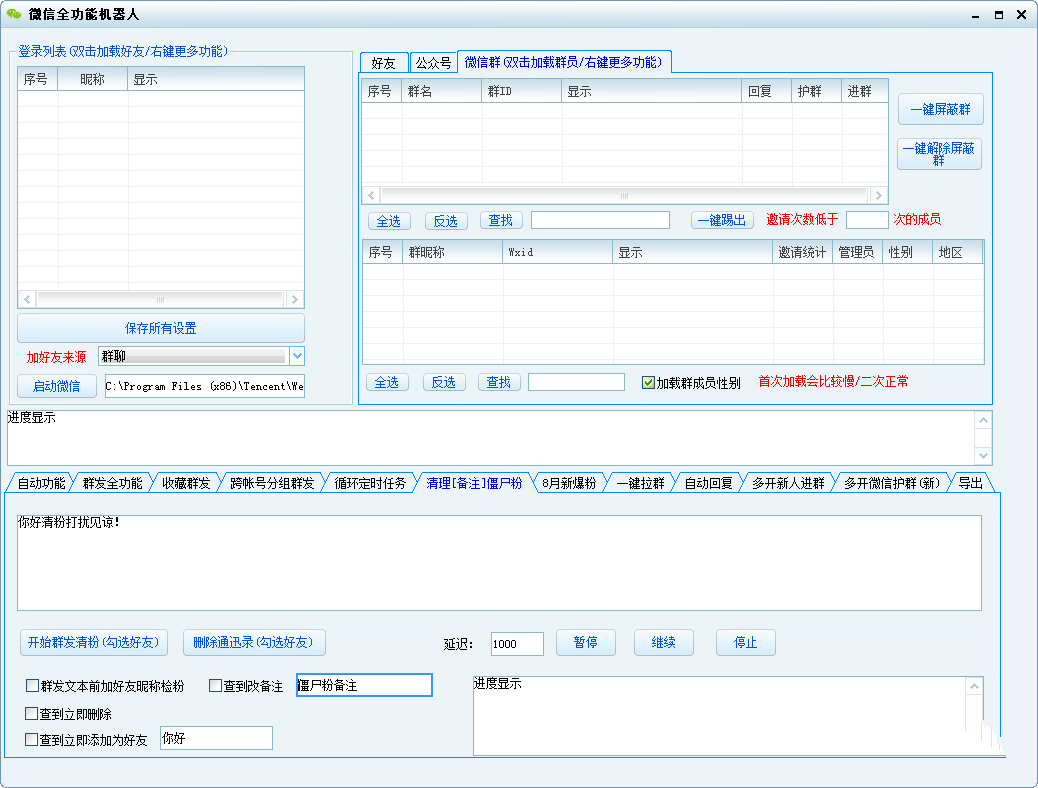Open the 自动回复 tab
Image resolution: width=1038 pixels, height=788 pixels.
point(708,483)
